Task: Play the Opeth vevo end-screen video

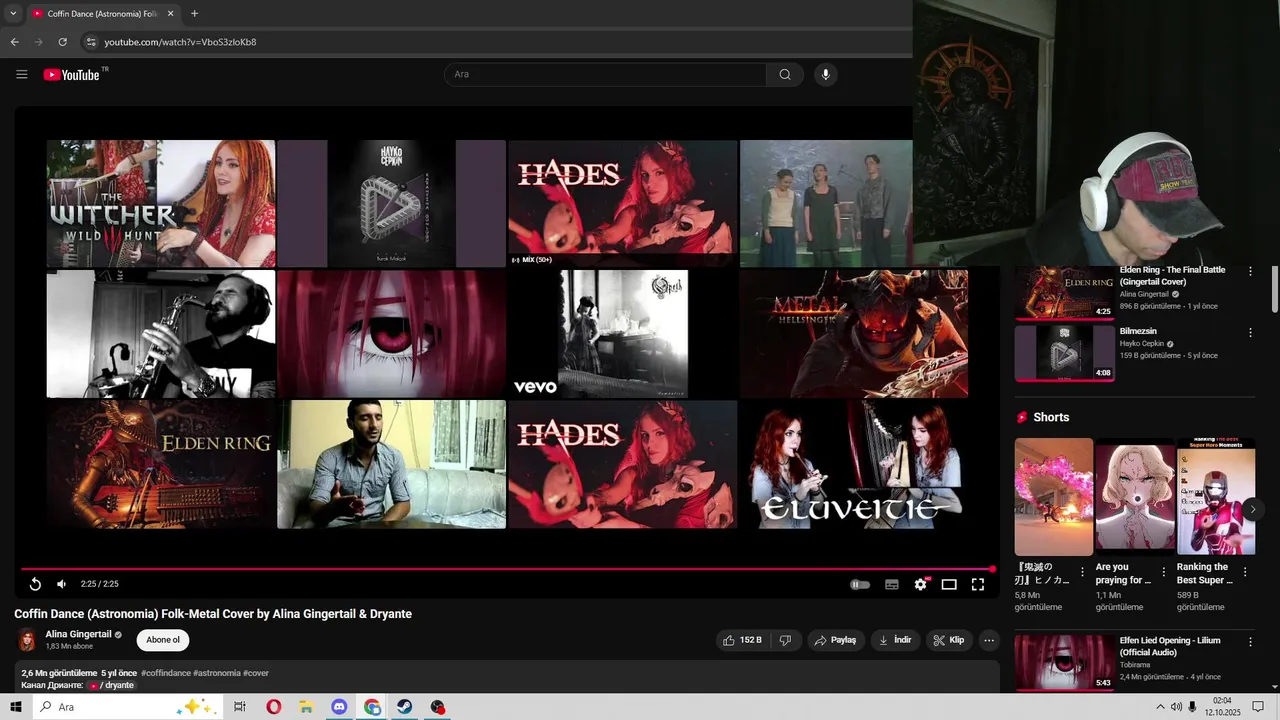Action: [x=622, y=334]
